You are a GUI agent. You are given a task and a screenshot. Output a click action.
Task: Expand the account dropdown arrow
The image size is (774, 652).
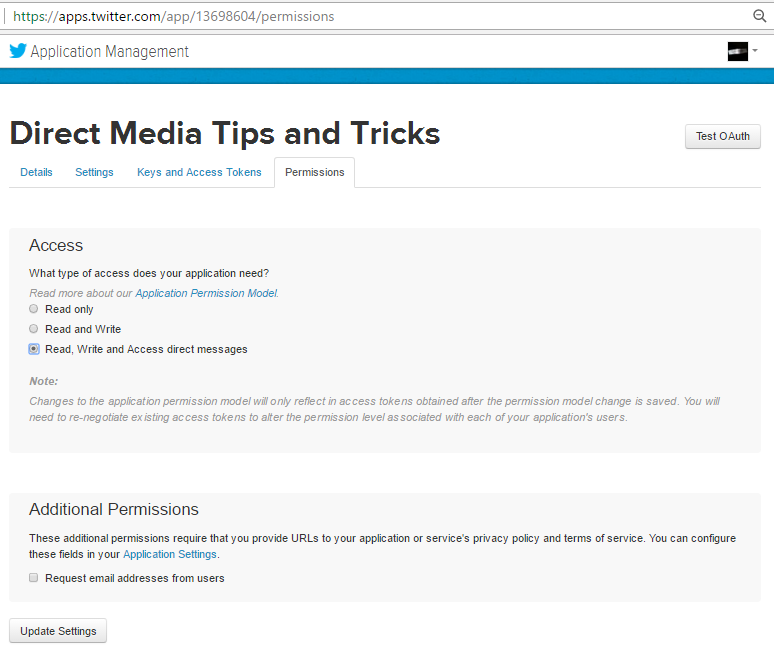[x=755, y=50]
